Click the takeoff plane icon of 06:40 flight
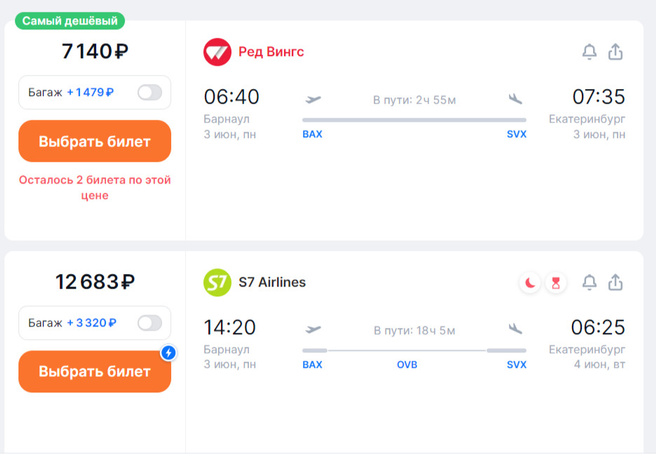Viewport: 656px width, 459px height. click(x=313, y=99)
